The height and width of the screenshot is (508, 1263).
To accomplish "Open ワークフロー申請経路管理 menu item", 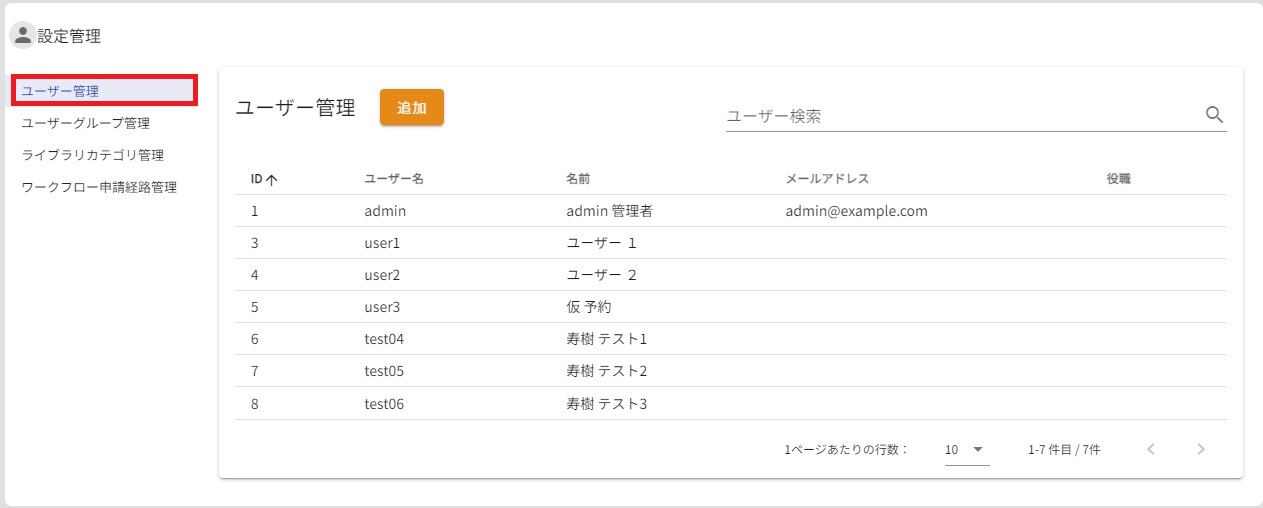I will coord(99,187).
